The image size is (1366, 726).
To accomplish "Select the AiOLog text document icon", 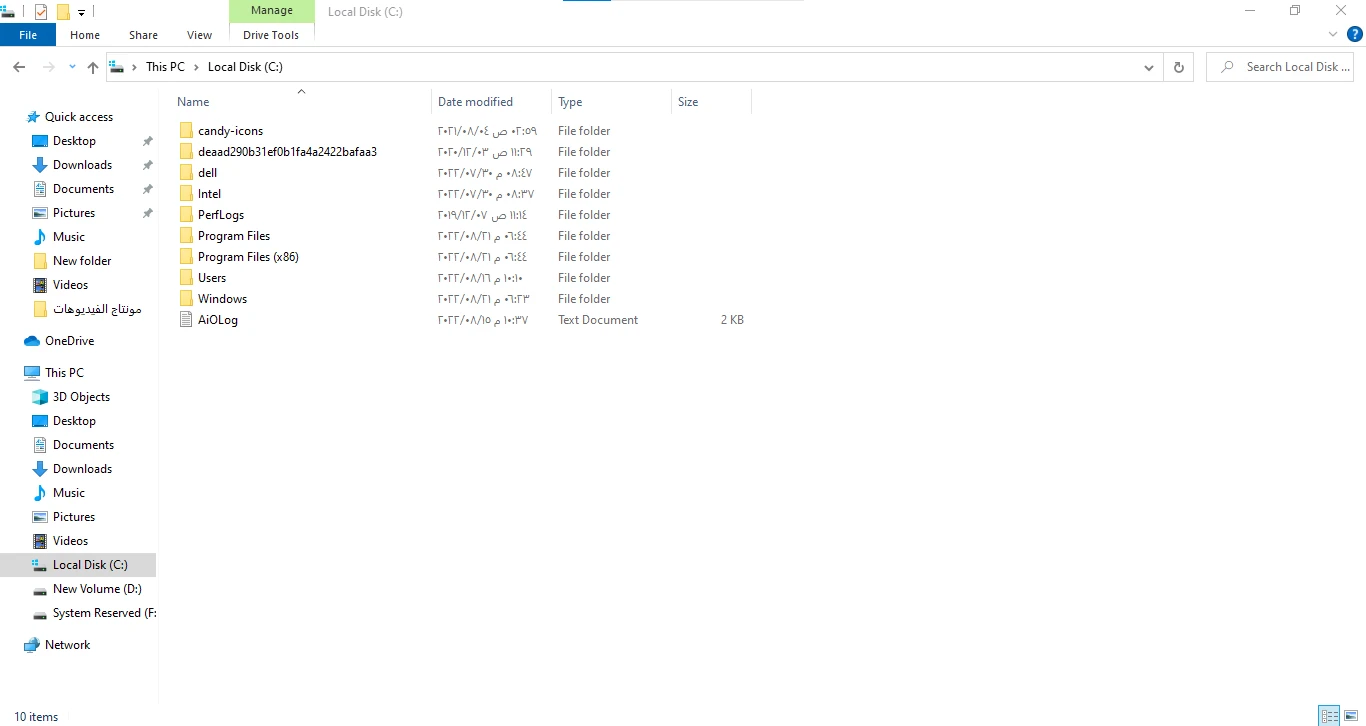I will (x=186, y=320).
